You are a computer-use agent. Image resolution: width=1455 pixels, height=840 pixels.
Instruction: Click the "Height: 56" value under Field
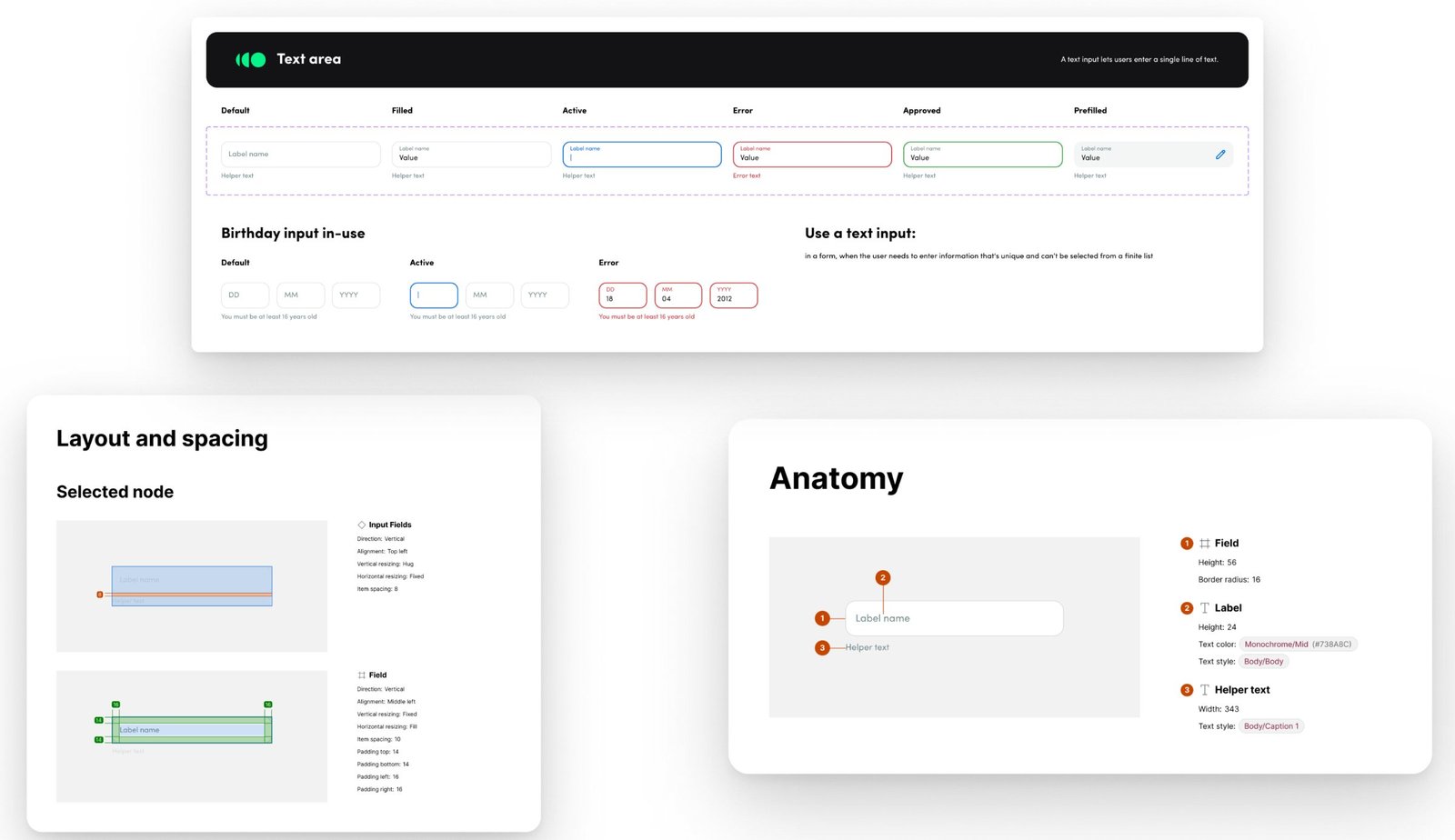point(1218,563)
